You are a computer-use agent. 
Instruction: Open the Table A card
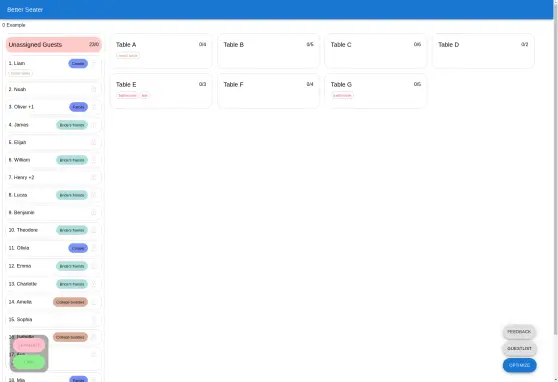click(161, 51)
